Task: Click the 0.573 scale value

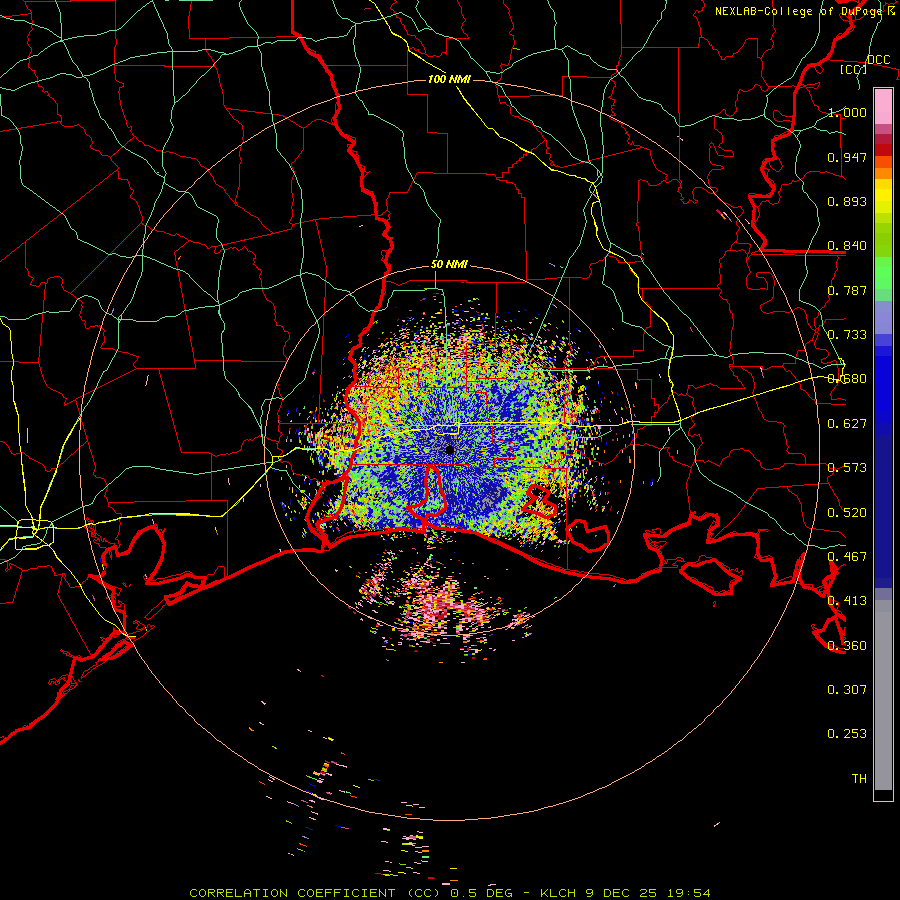Action: tap(847, 468)
